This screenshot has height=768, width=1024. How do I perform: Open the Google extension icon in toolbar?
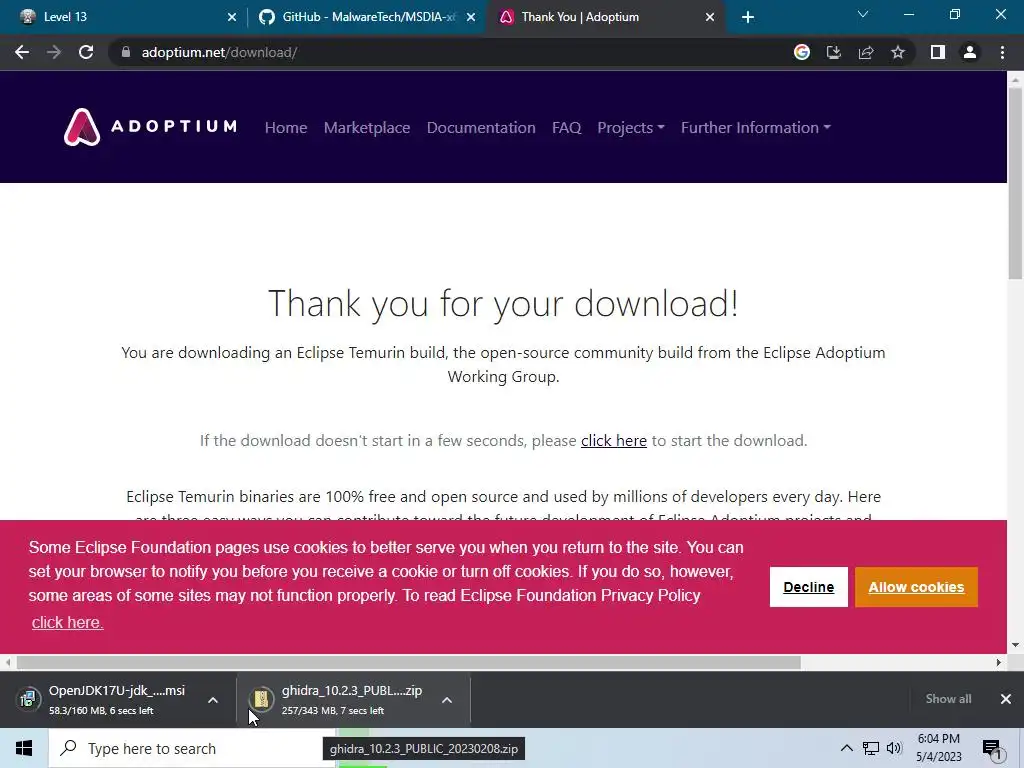point(802,52)
